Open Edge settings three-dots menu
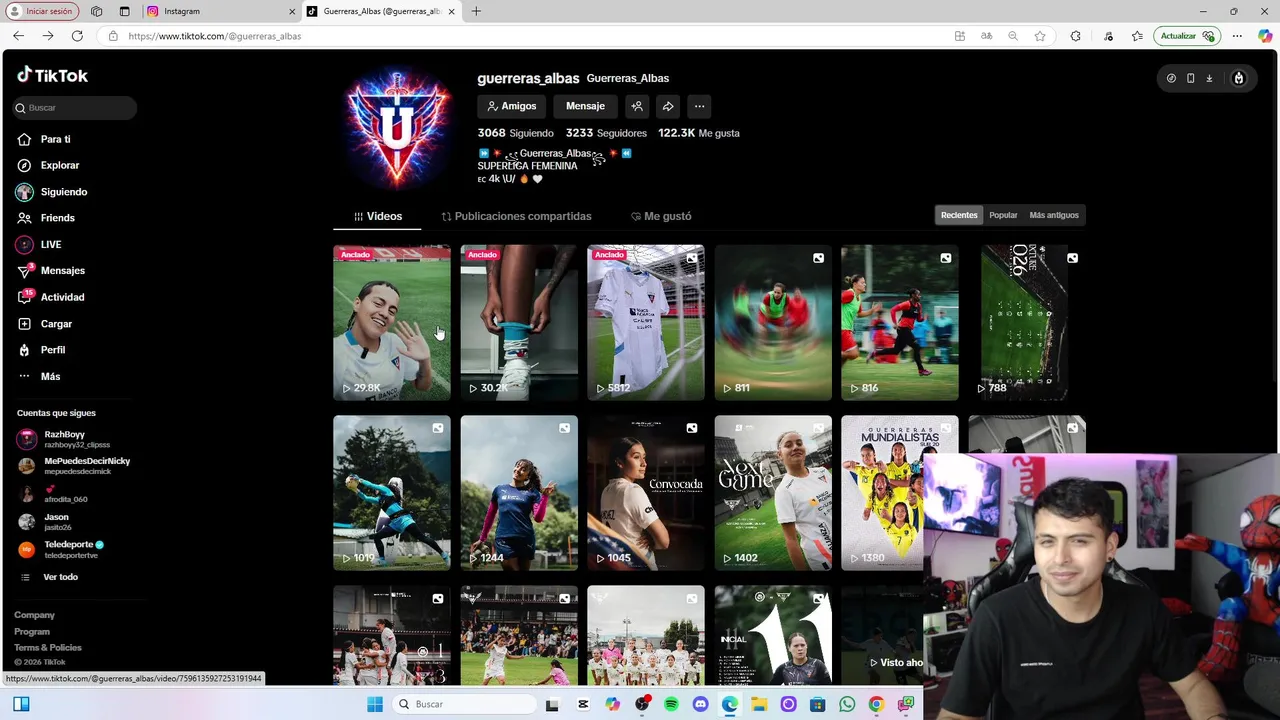 pos(1237,36)
